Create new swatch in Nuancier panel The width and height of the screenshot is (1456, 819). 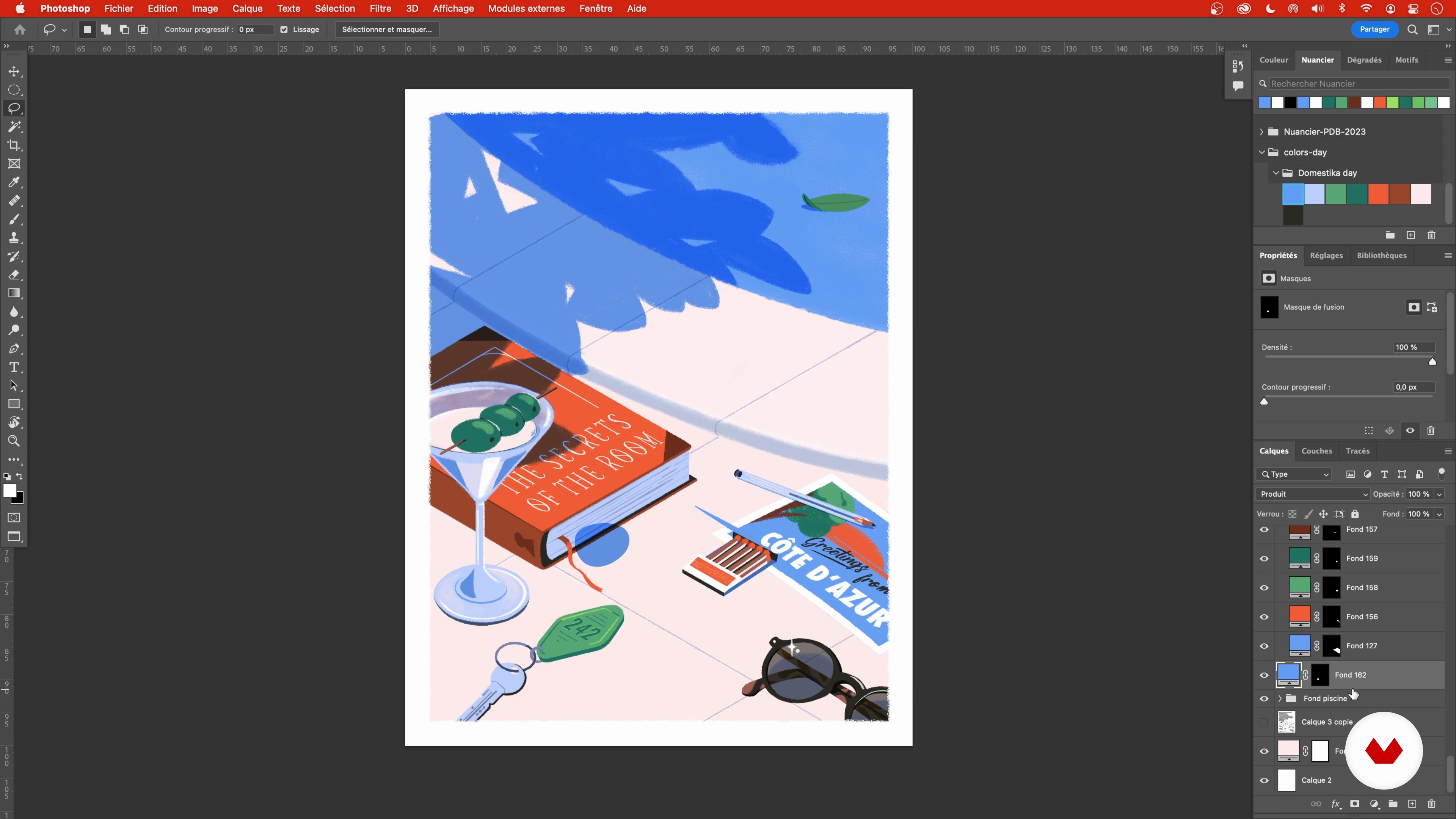tap(1411, 235)
